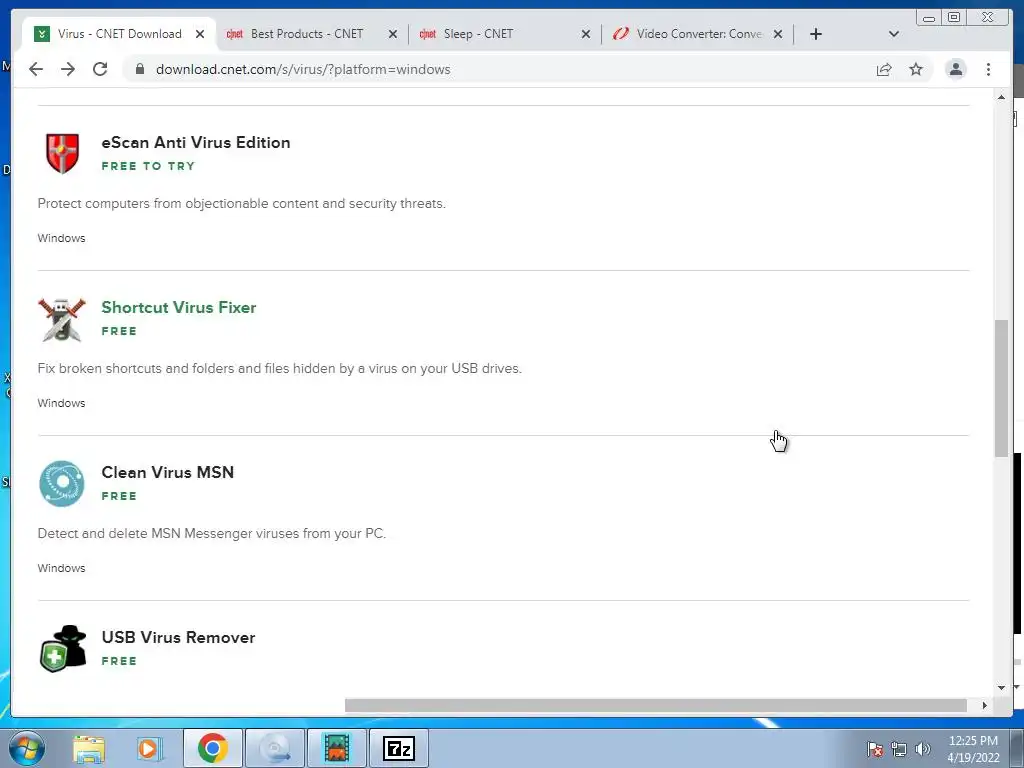Close the Best Products tab
1024x768 pixels.
tap(392, 34)
